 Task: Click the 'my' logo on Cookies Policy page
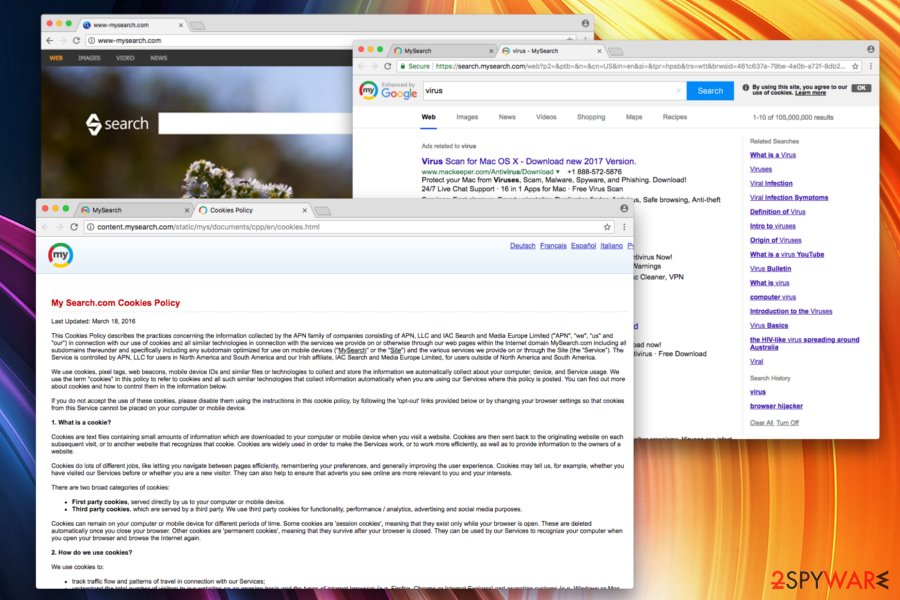click(60, 255)
